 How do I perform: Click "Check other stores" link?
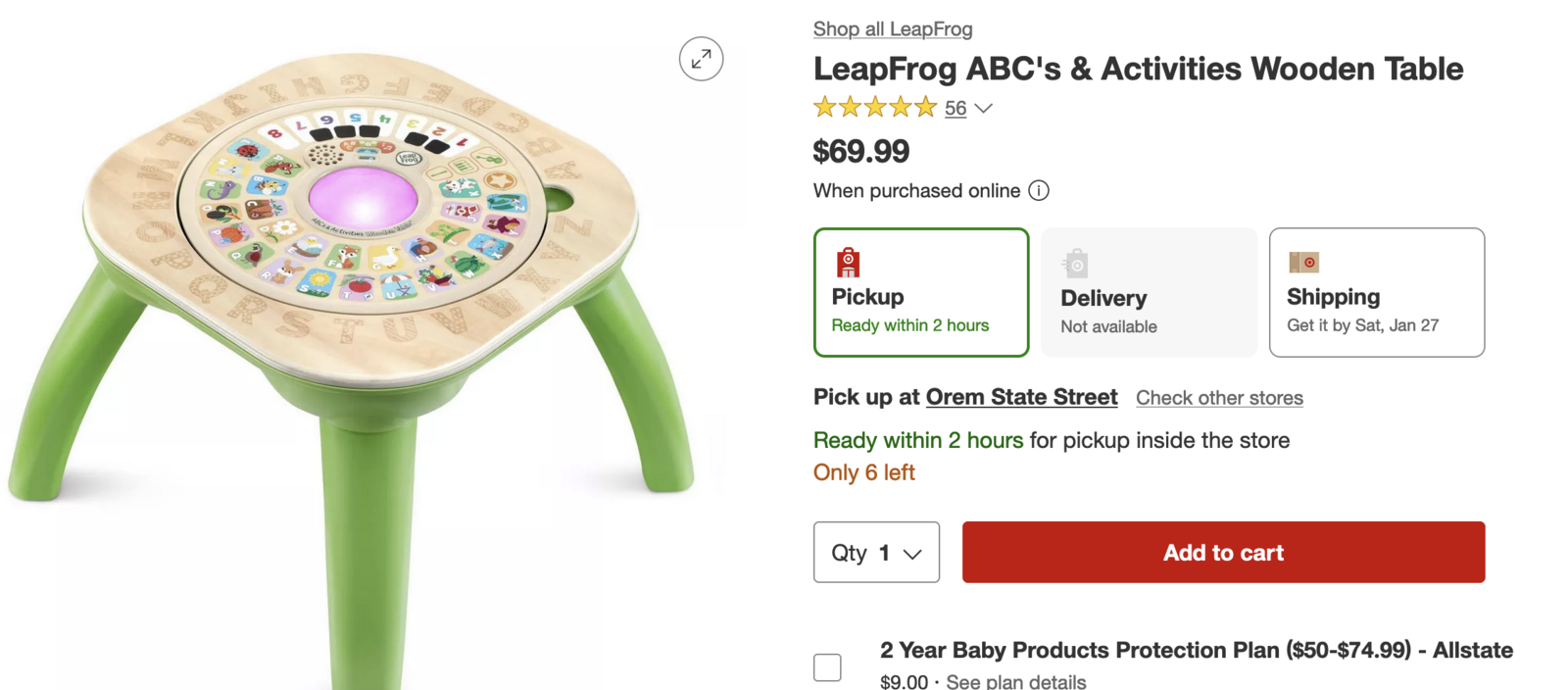pos(1219,398)
